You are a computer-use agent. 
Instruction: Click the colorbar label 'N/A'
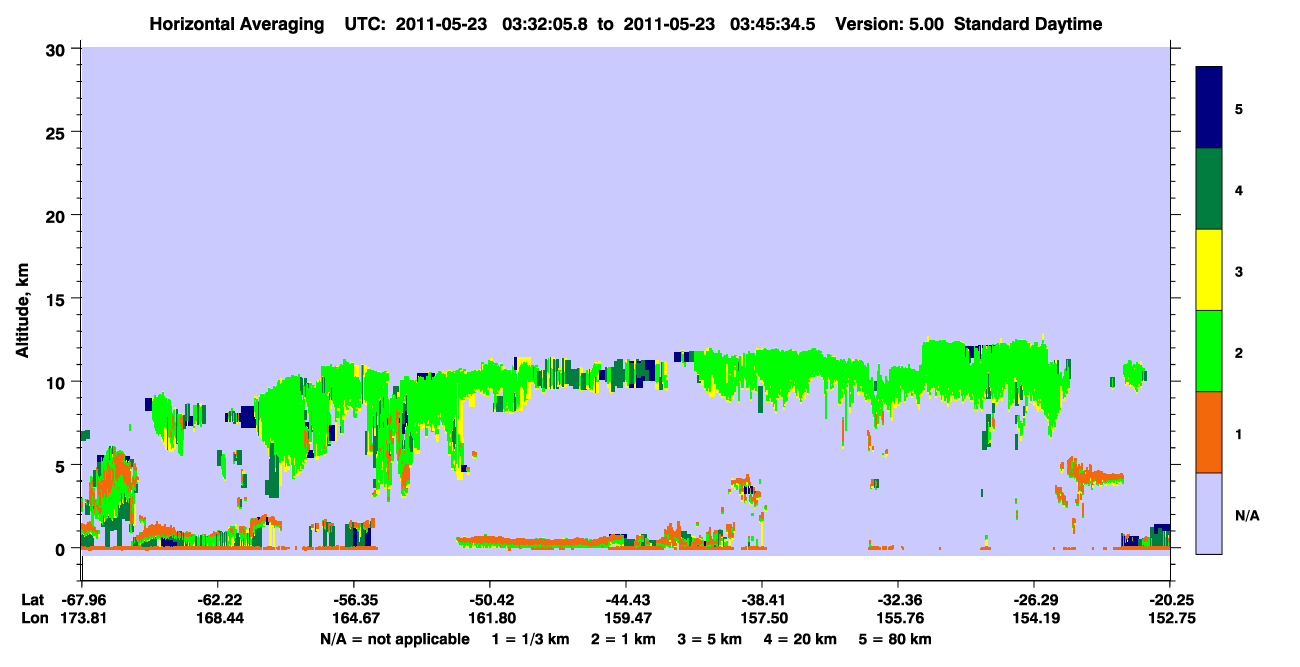[x=1247, y=515]
